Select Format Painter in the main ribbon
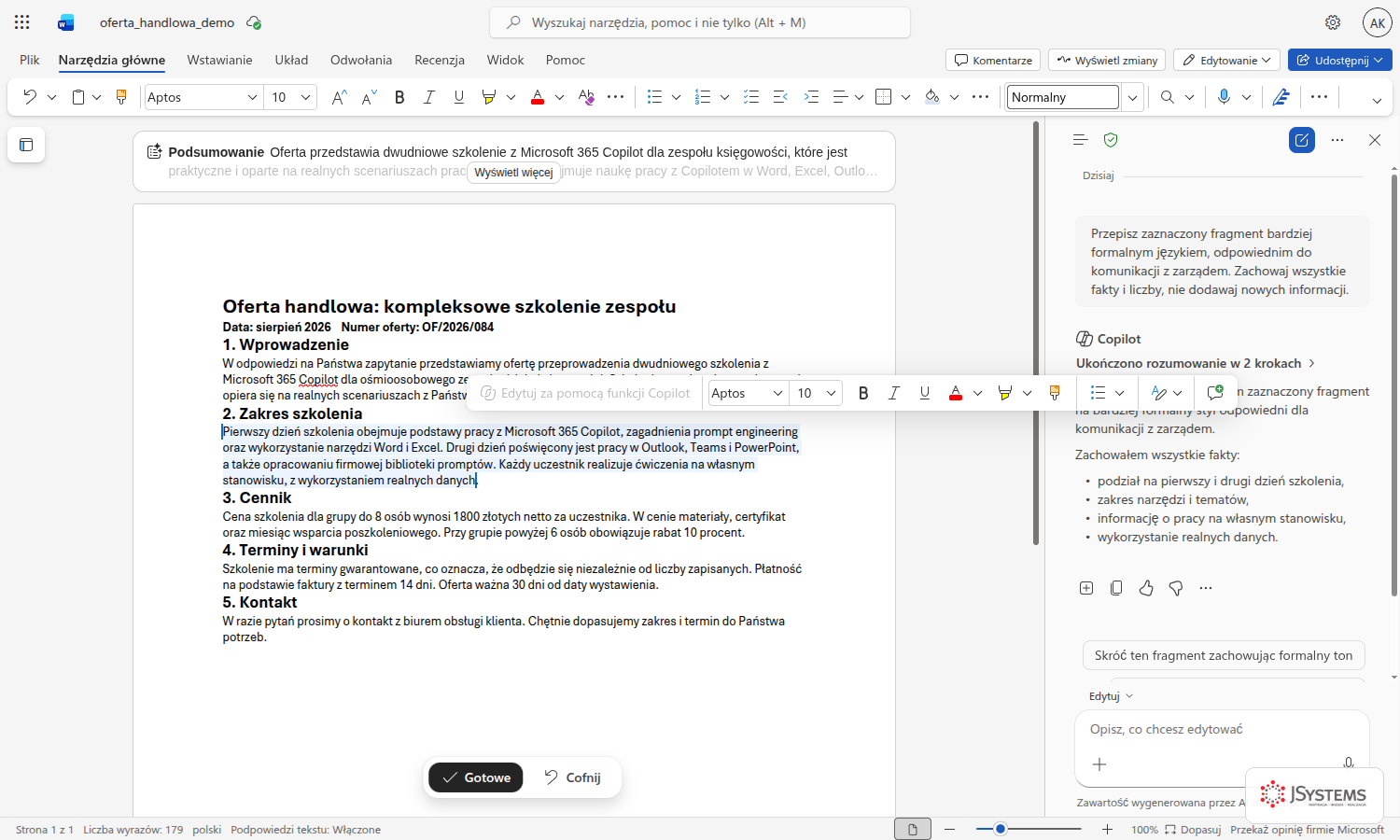Viewport: 1400px width, 840px height. [121, 97]
